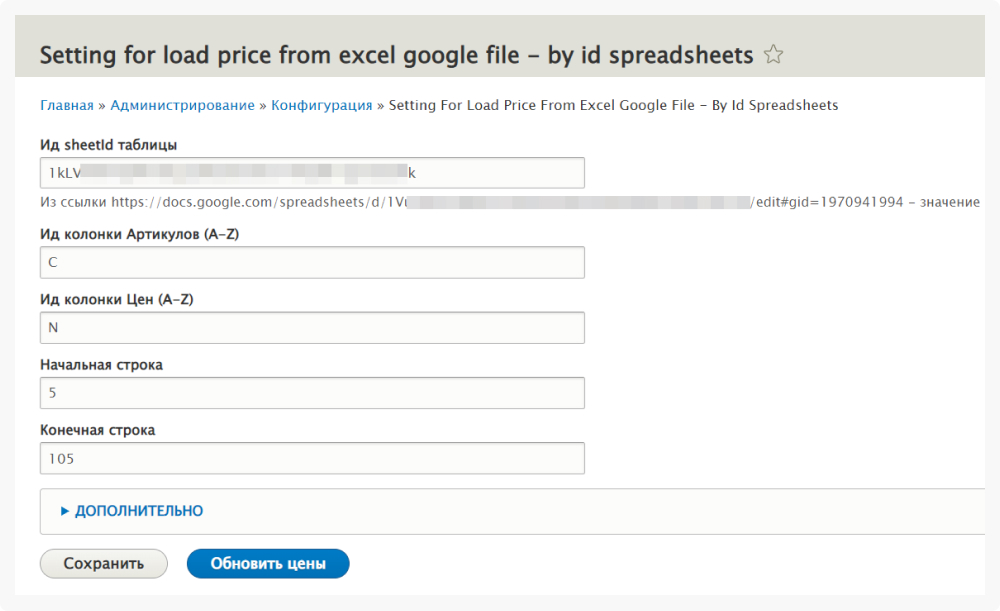The height and width of the screenshot is (611, 1000).
Task: Focus the Конечная строка field with value 105
Action: pos(312,459)
